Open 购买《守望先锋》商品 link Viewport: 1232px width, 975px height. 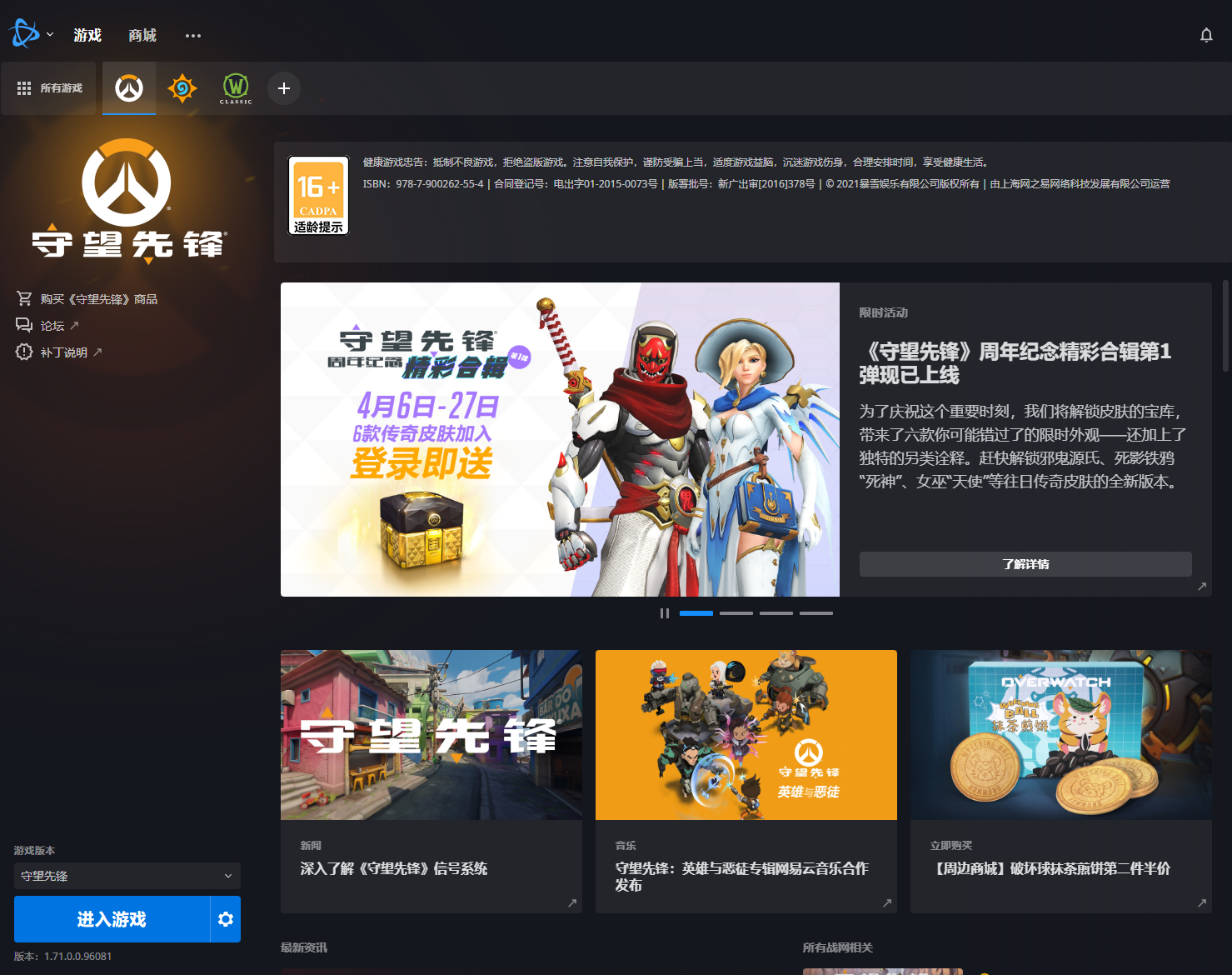[x=98, y=299]
